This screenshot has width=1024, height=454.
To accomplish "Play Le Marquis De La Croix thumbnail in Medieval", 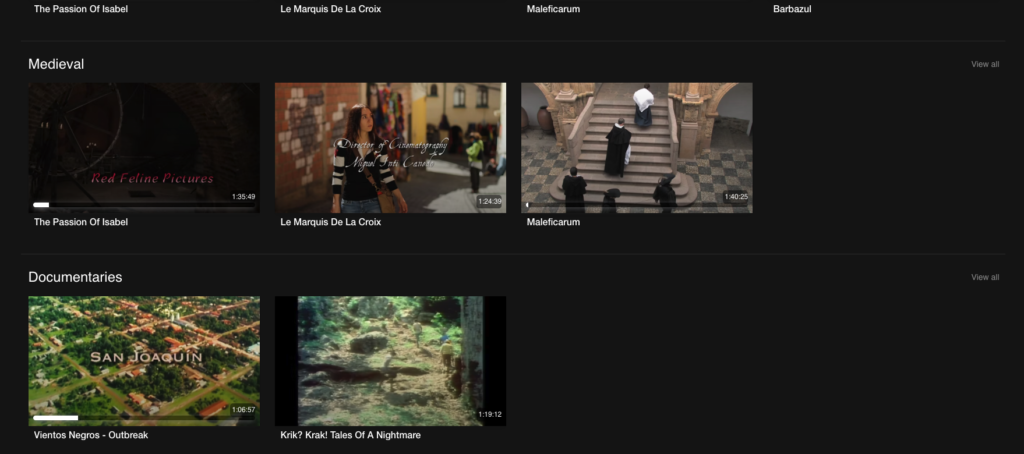I will click(390, 148).
